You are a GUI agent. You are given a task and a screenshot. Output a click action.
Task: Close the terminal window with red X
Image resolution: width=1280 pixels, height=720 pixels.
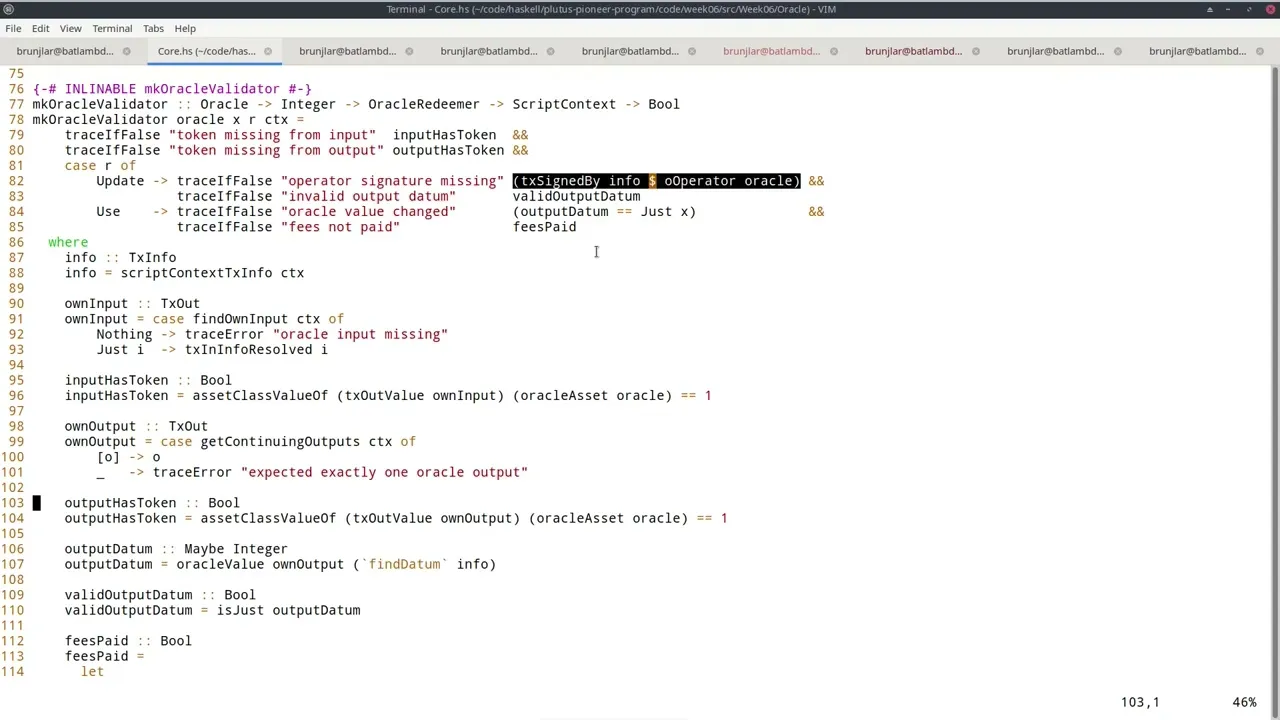pos(1269,9)
